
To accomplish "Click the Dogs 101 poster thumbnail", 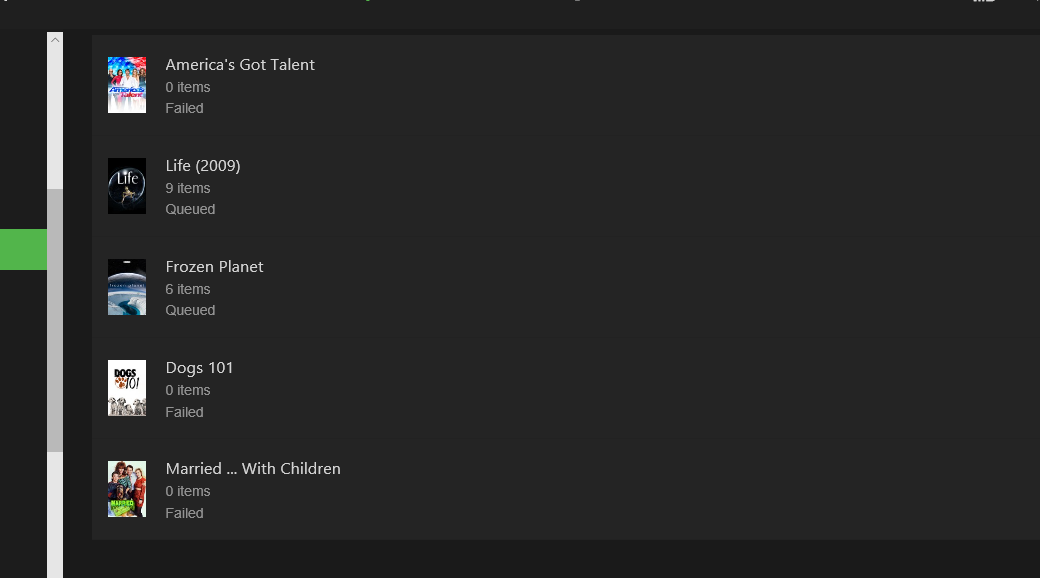I will 127,388.
